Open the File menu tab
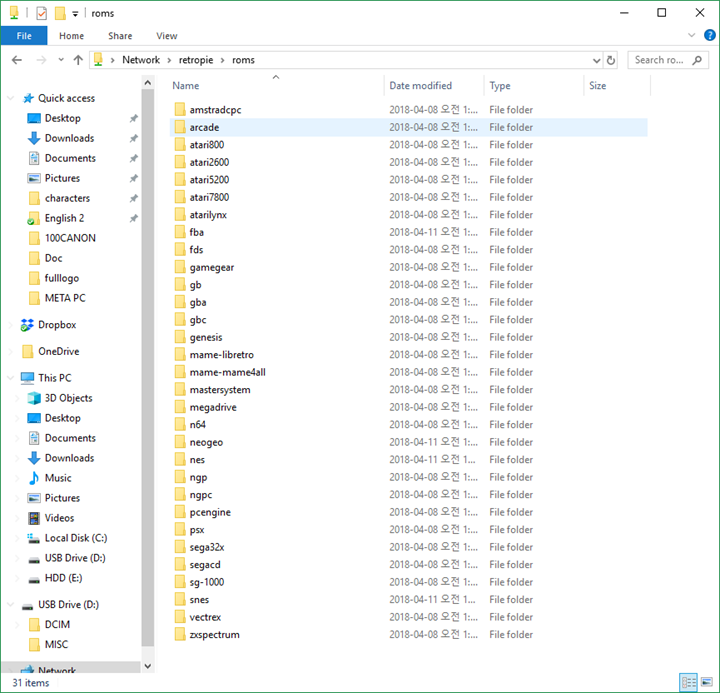Screen dimensions: 720x693 pos(24,36)
